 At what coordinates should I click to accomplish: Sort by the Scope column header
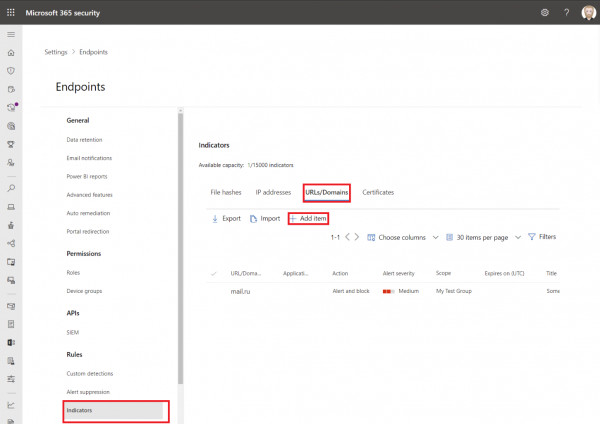[x=443, y=273]
